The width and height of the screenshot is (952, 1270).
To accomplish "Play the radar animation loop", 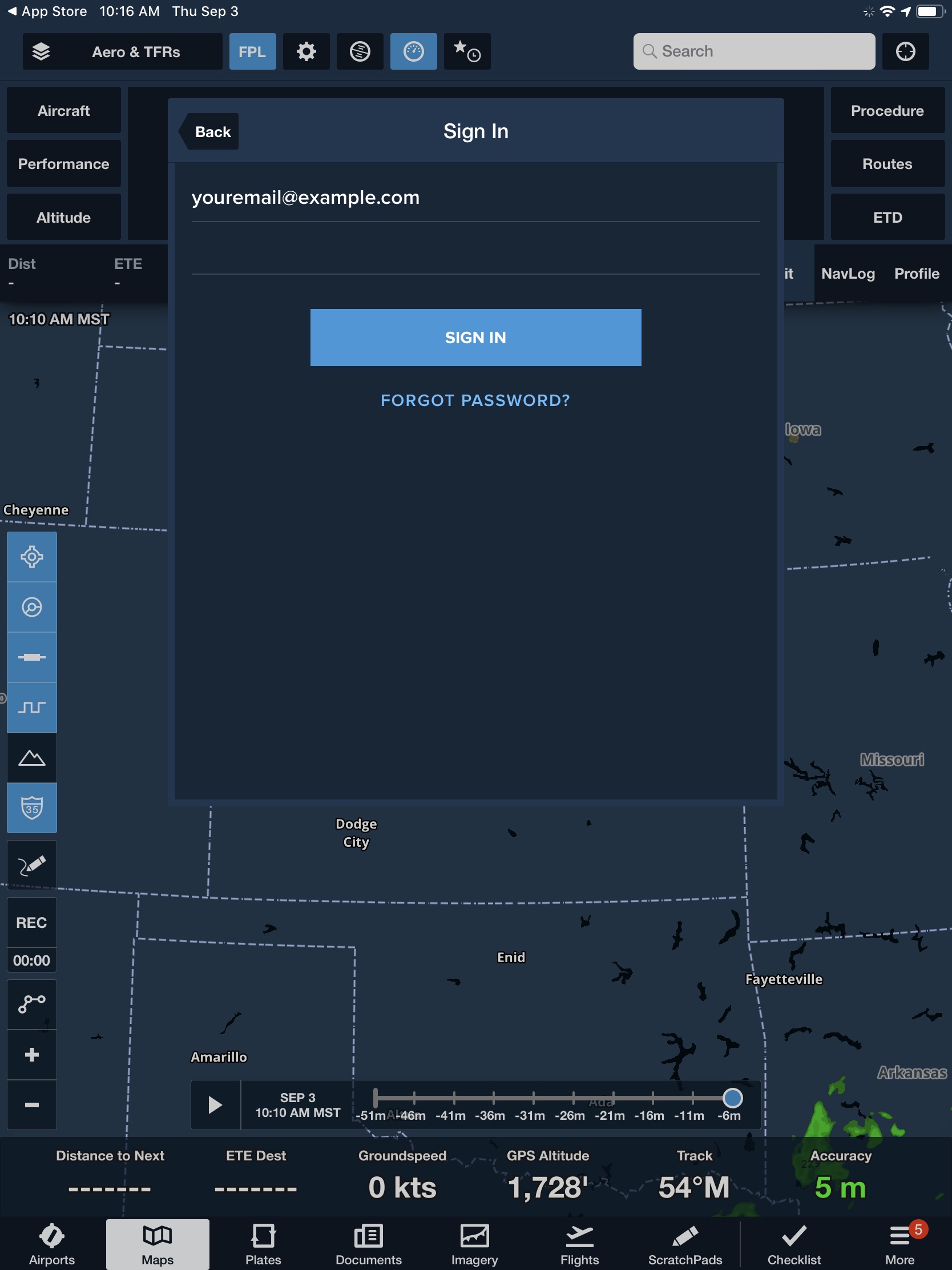I will tap(216, 1105).
